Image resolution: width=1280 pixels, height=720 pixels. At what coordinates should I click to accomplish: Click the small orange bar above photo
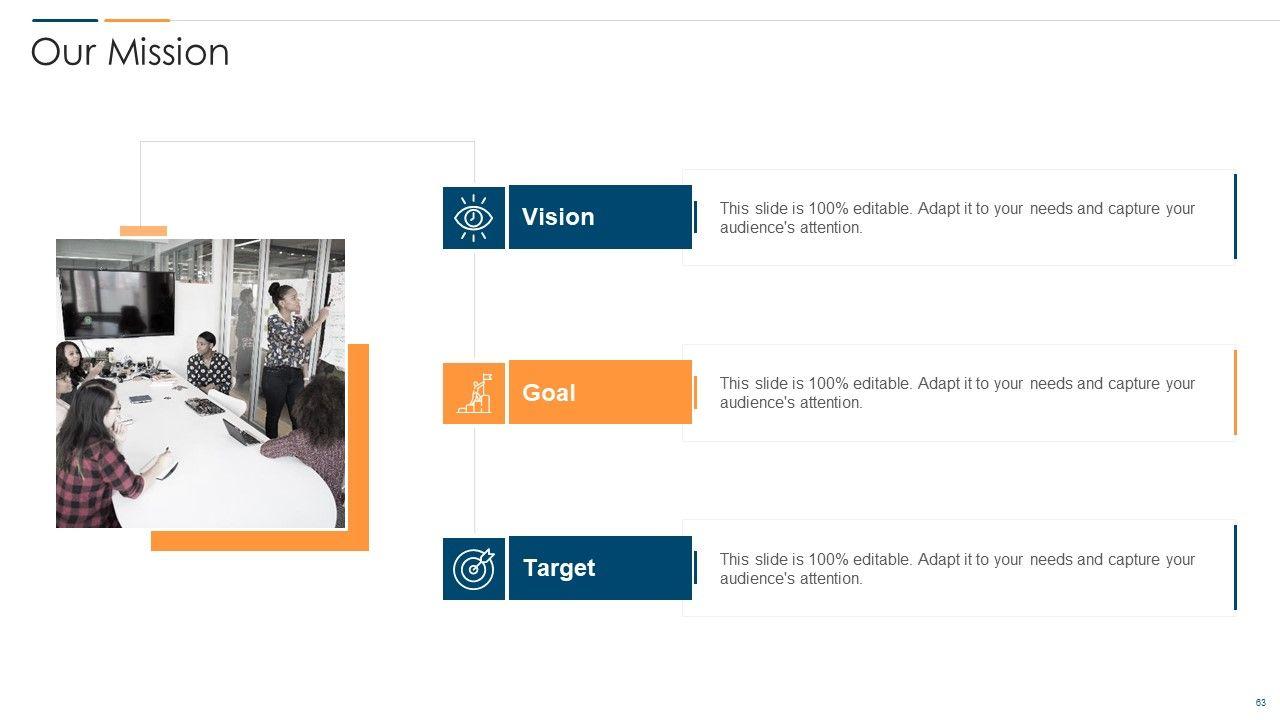click(x=143, y=231)
